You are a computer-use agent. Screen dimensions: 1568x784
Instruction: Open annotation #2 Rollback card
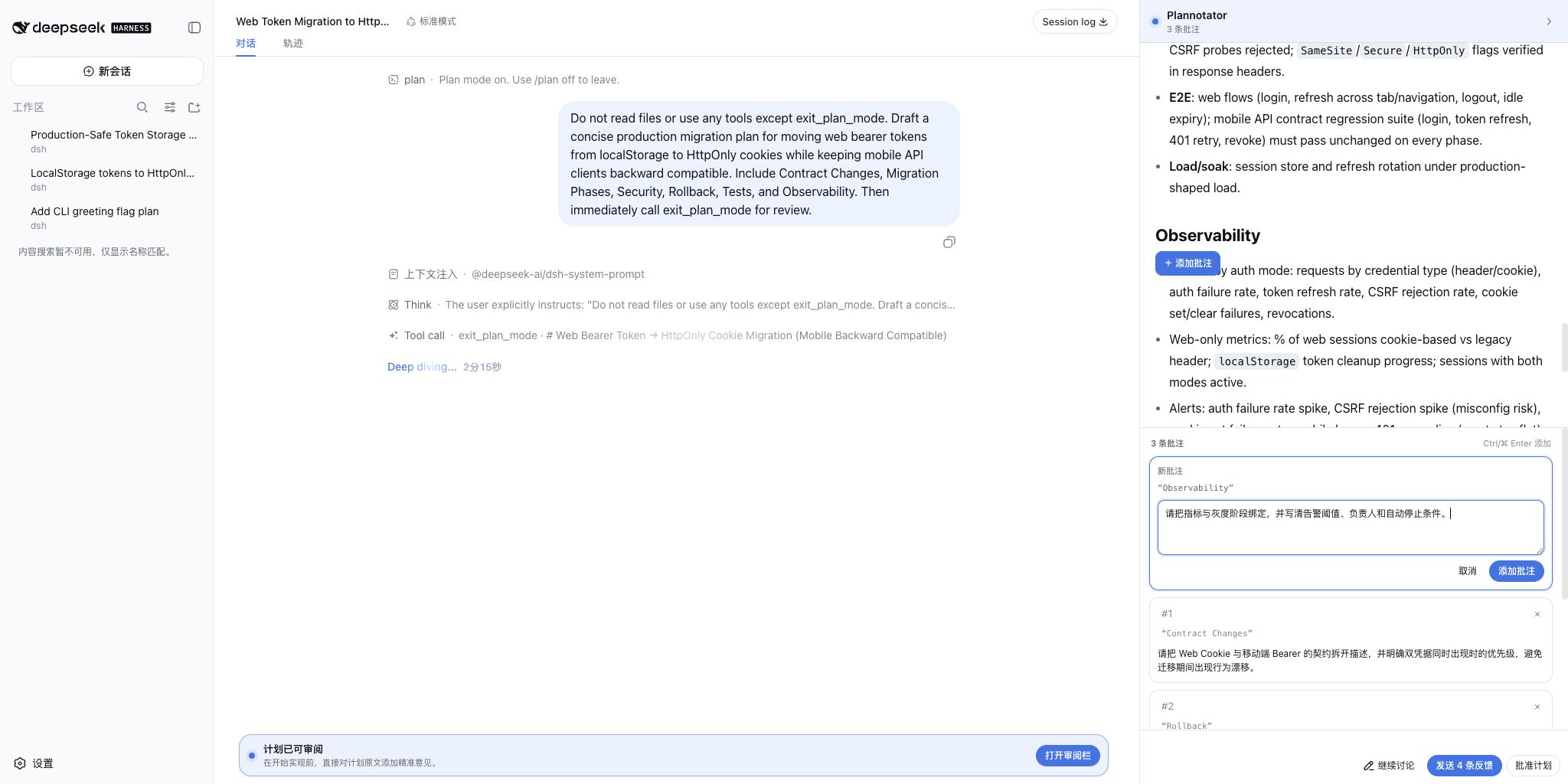point(1351,710)
